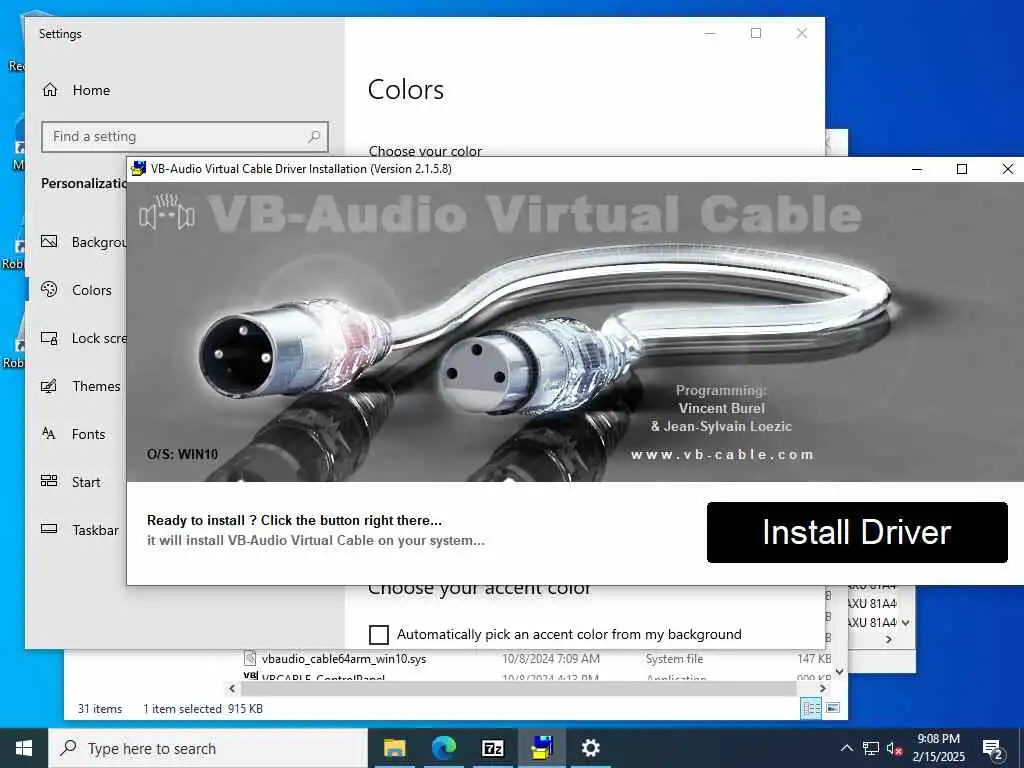Click Explorer horizontal scrollbar left arrow

point(232,688)
